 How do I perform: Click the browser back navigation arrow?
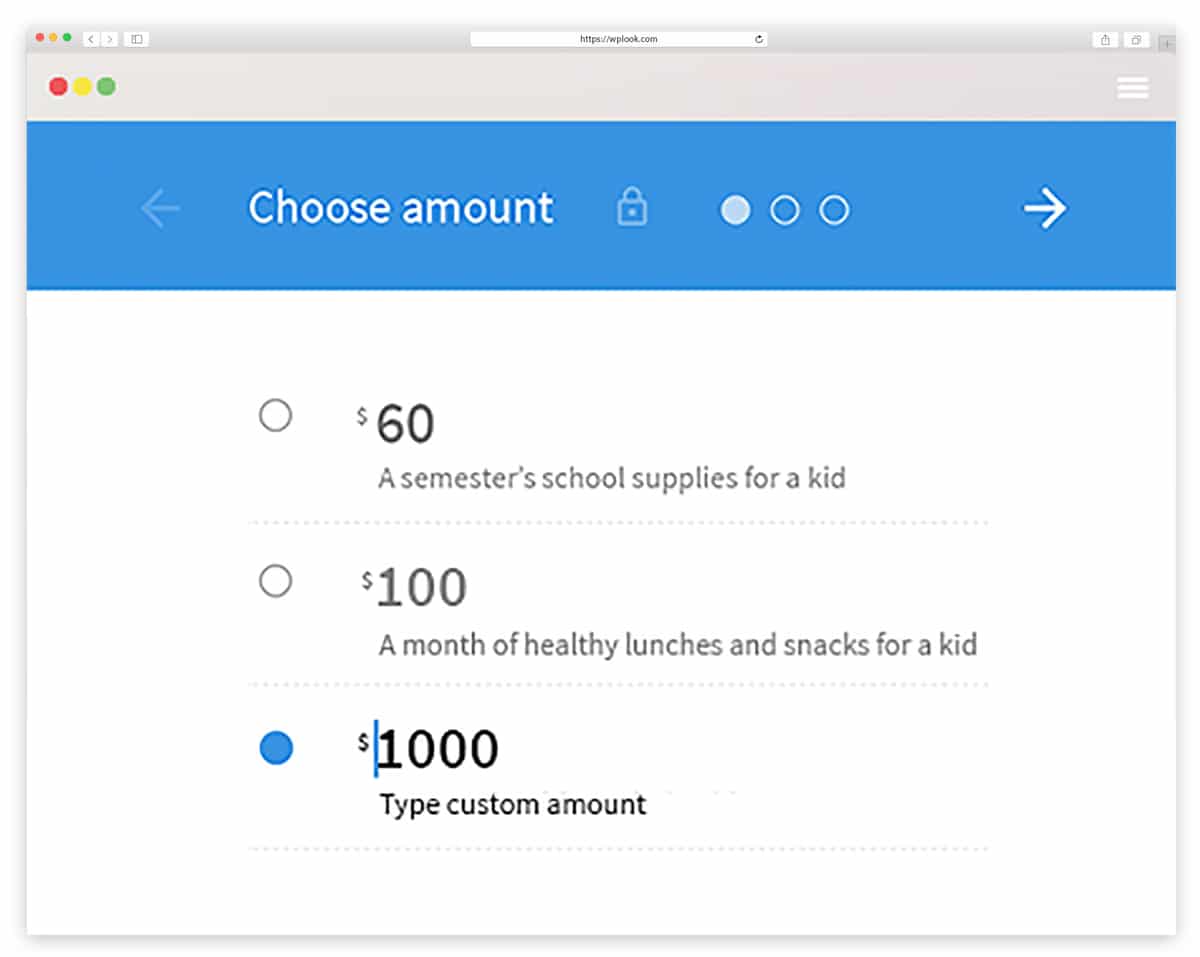(x=91, y=39)
